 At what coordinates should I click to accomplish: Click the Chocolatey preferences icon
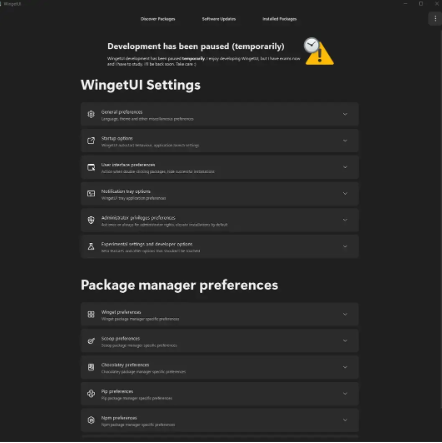coord(91,367)
